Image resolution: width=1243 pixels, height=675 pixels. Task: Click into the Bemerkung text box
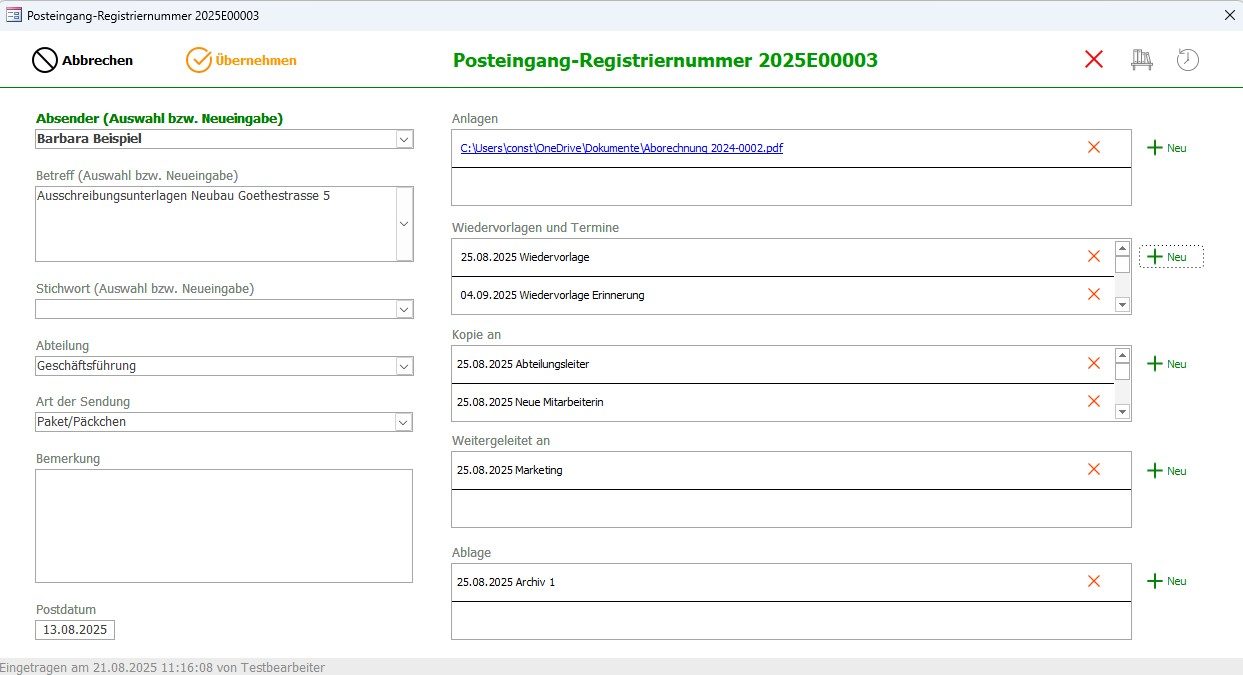tap(224, 526)
